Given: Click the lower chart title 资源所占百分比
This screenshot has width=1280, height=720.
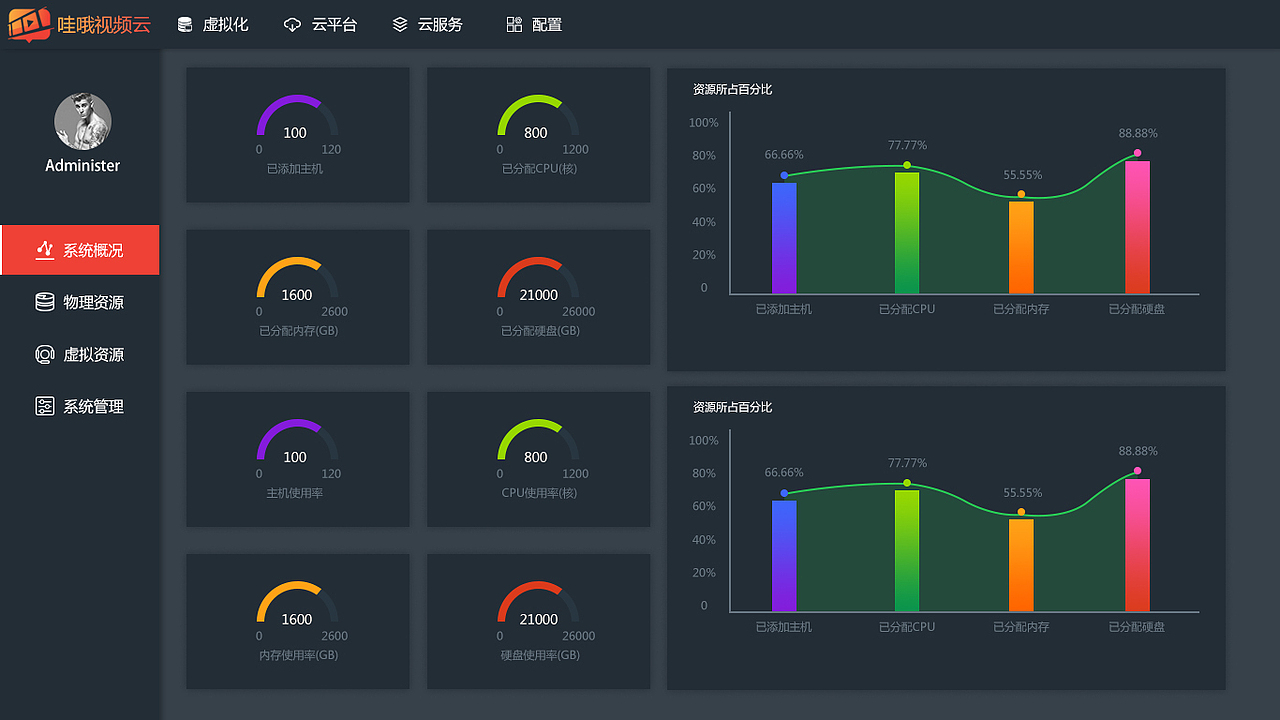Looking at the screenshot, I should point(732,407).
